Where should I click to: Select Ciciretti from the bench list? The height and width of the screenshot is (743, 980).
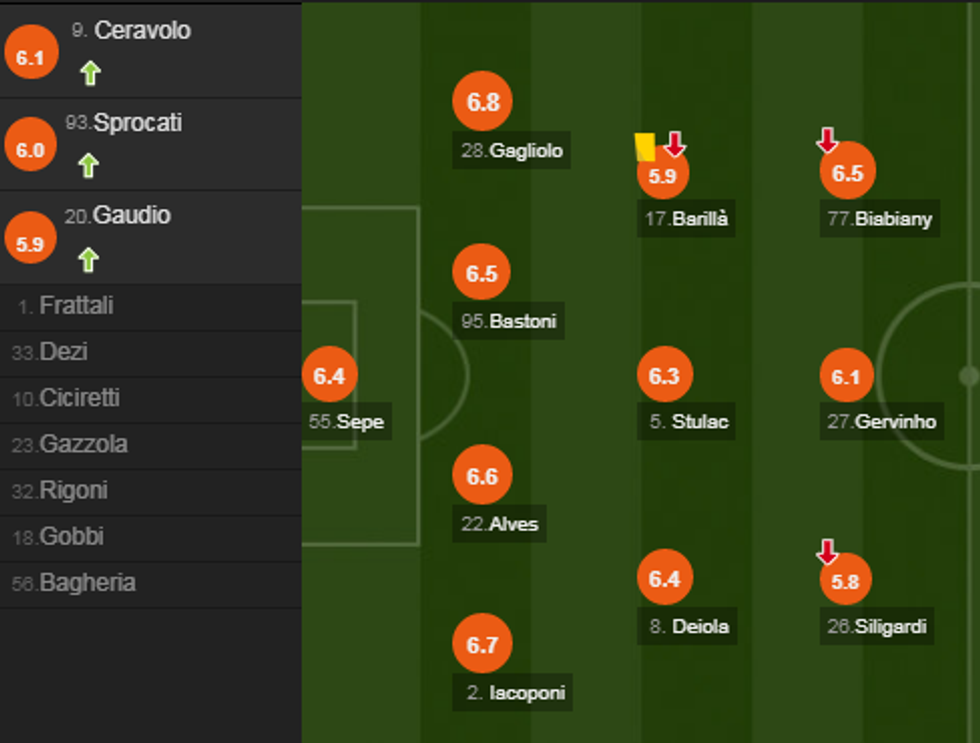coord(79,398)
